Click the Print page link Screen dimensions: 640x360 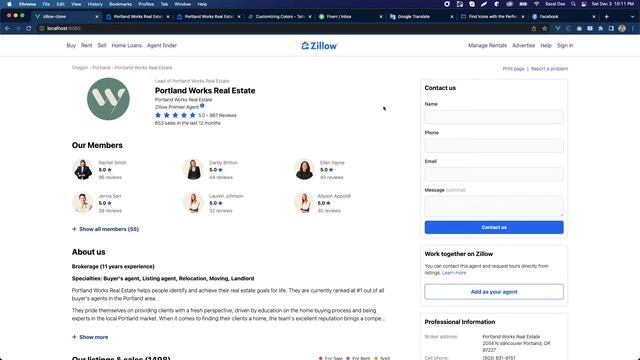point(513,69)
